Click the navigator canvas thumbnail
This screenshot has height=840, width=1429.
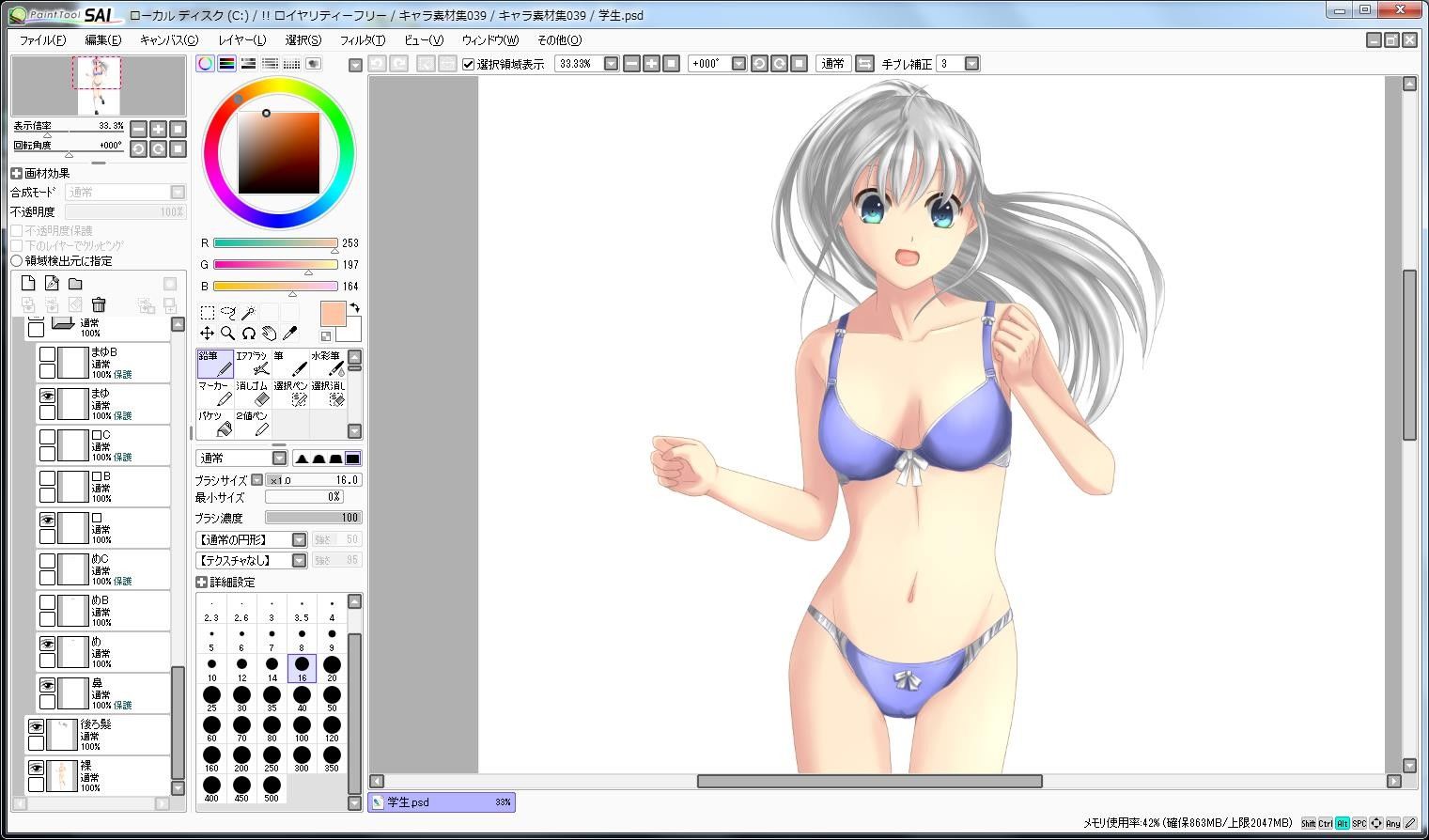coord(99,86)
